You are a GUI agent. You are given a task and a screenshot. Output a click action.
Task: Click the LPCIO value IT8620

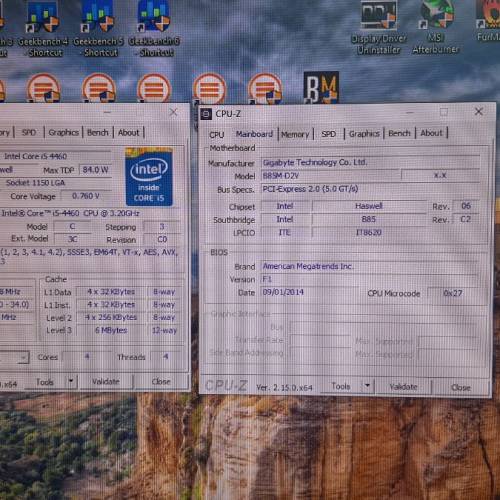click(x=369, y=232)
